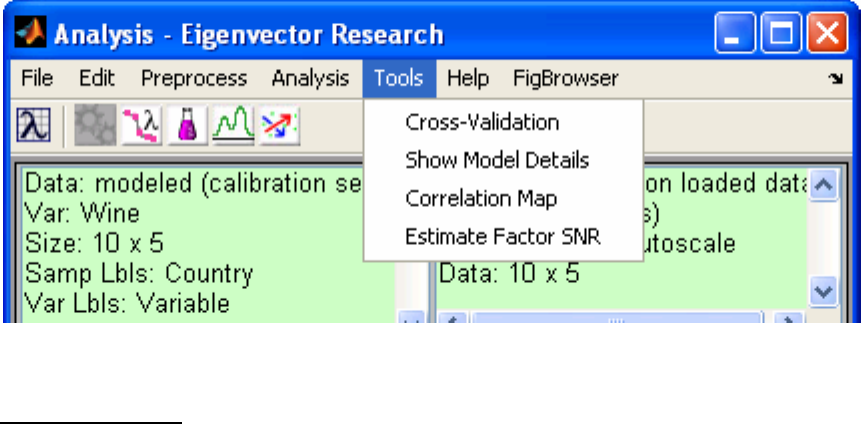861x424 pixels.
Task: Open the Help menu
Action: pyautogui.click(x=468, y=79)
